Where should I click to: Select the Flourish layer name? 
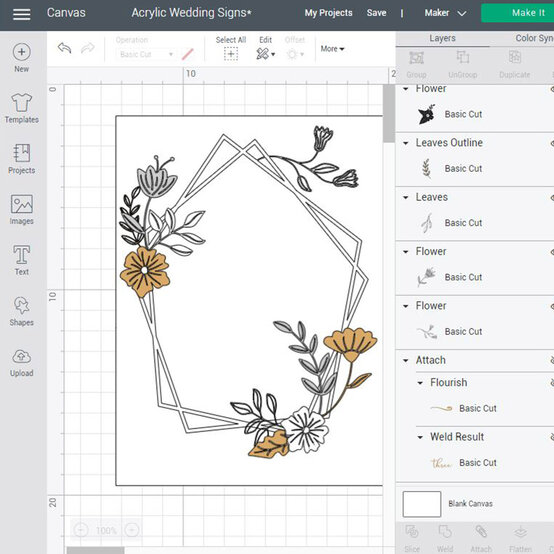[448, 383]
